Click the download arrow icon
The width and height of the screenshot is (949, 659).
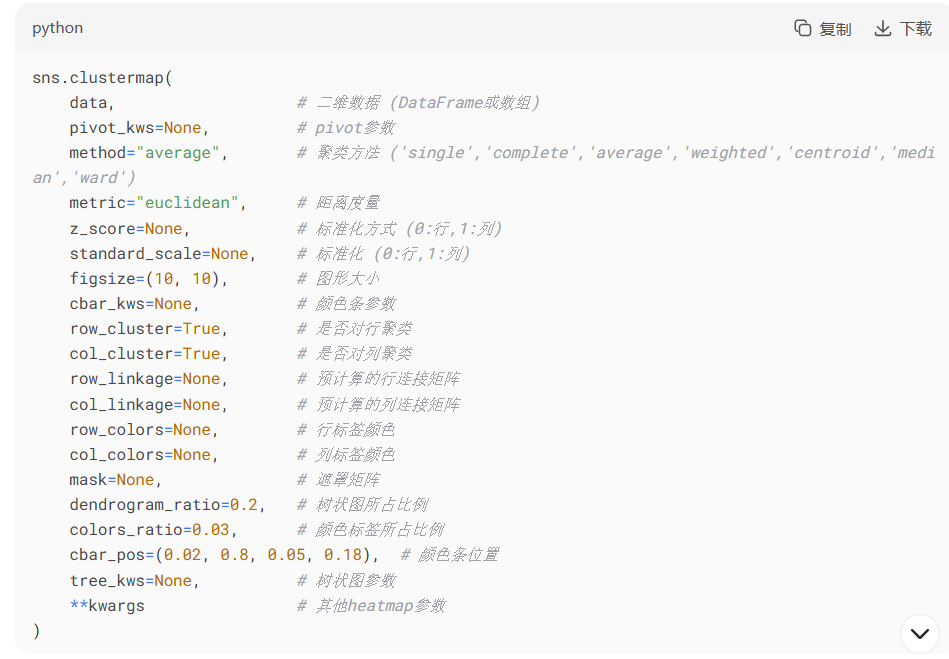coord(882,28)
